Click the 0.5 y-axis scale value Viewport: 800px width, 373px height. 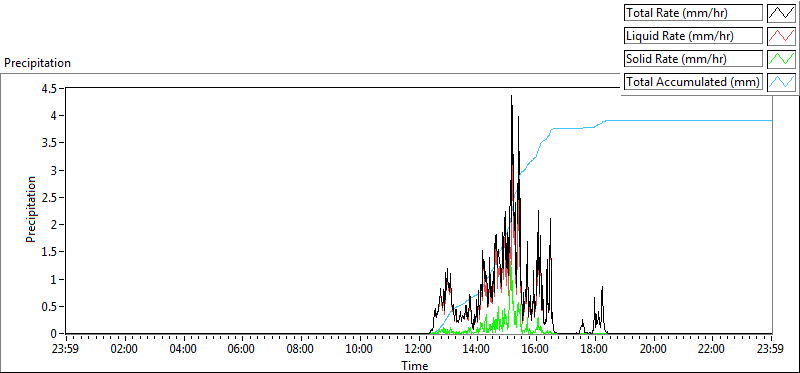click(50, 307)
